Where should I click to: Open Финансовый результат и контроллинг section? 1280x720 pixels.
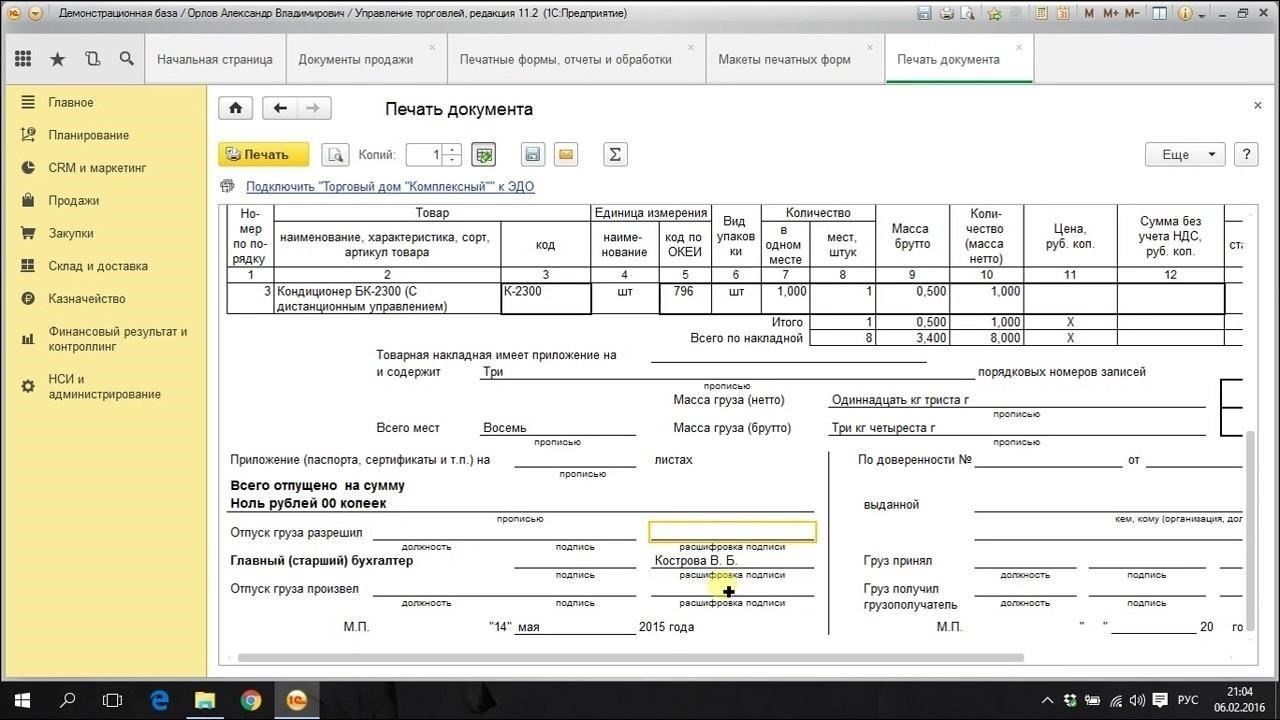(118, 339)
